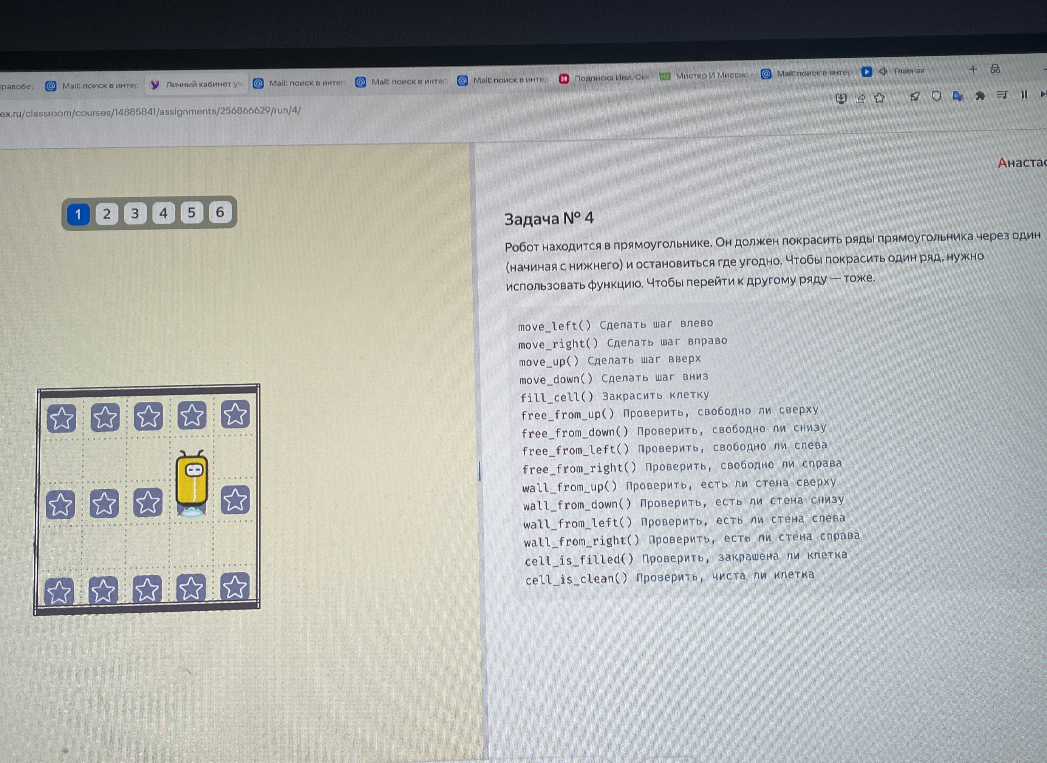Click the downloads icon in address bar

tap(841, 99)
